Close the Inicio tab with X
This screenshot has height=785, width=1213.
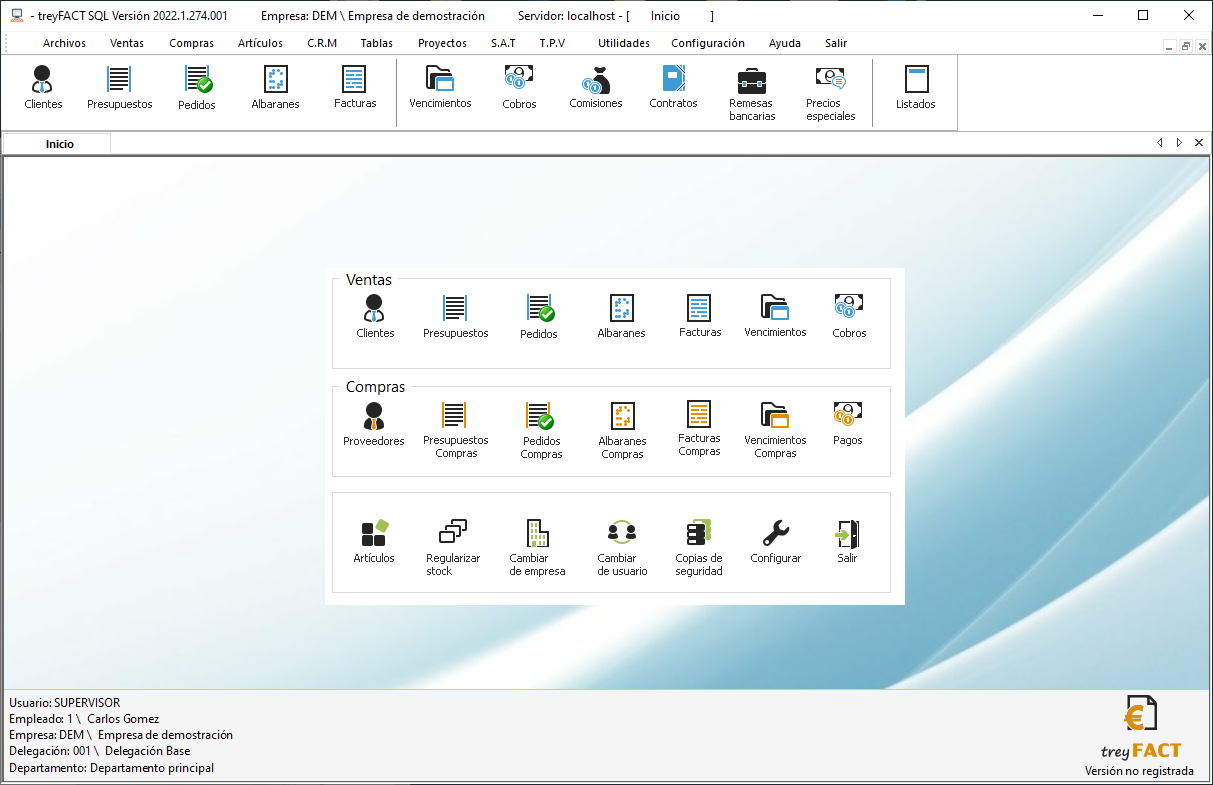tap(1199, 143)
